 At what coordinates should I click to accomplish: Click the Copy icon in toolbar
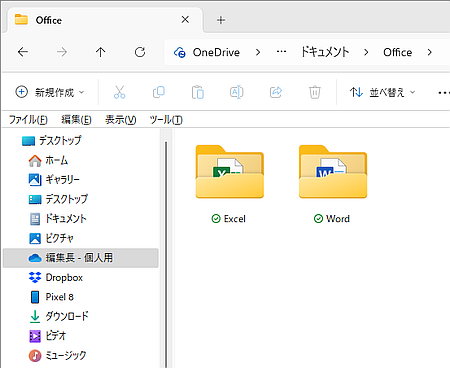(x=159, y=92)
